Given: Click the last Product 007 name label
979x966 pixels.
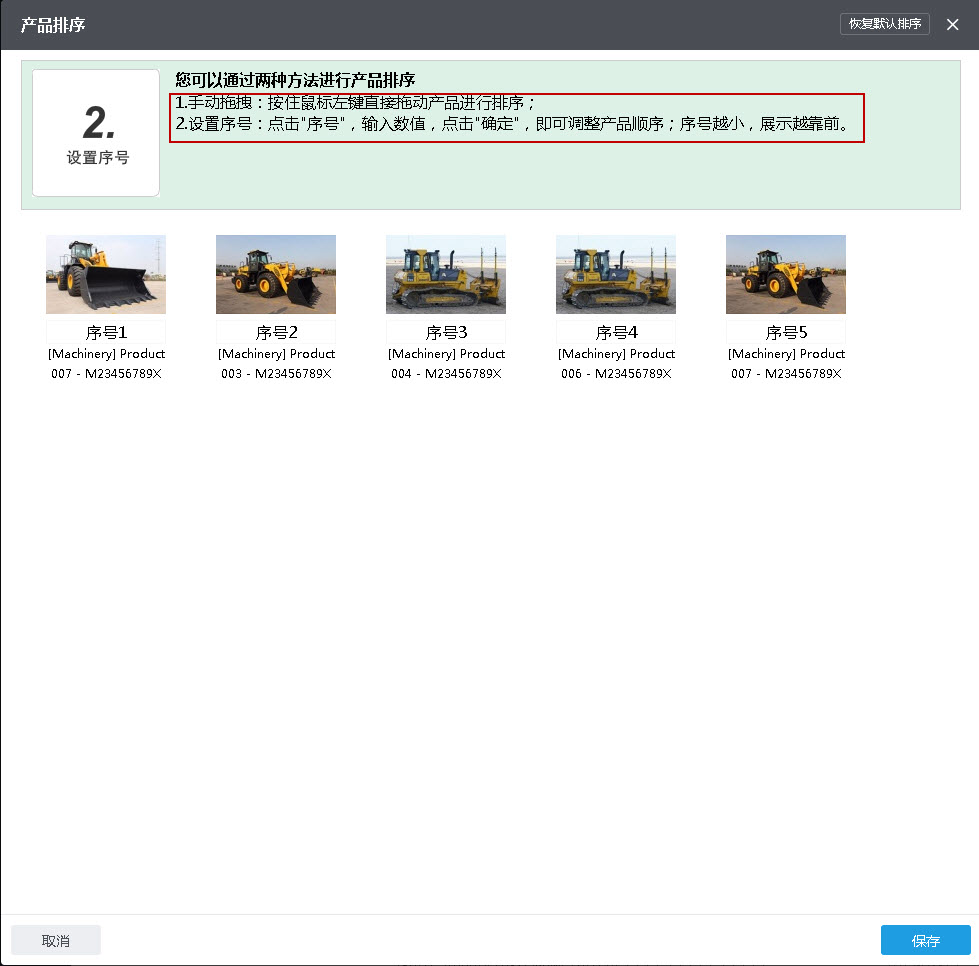Looking at the screenshot, I should [785, 363].
